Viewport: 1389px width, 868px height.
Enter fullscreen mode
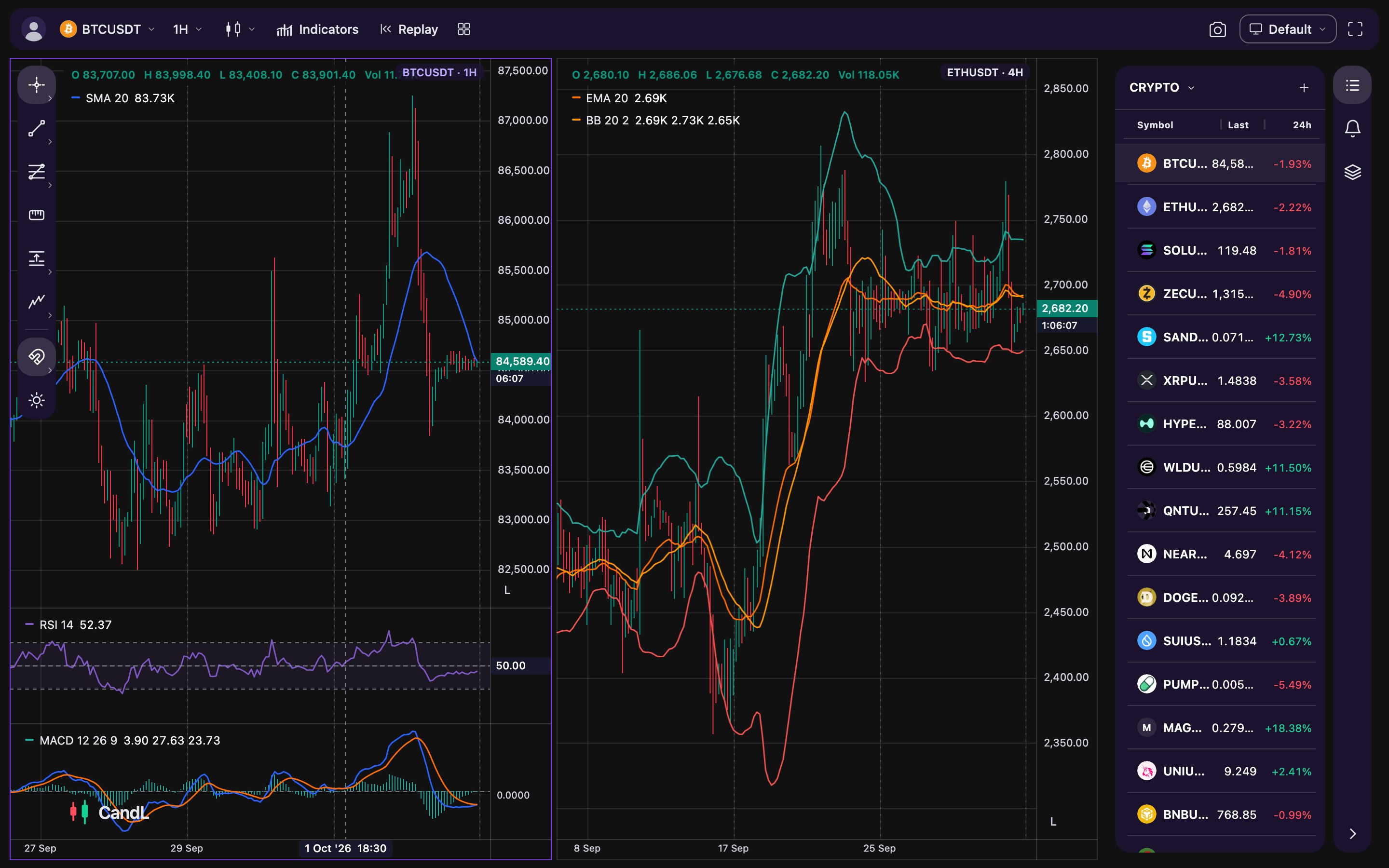tap(1355, 29)
